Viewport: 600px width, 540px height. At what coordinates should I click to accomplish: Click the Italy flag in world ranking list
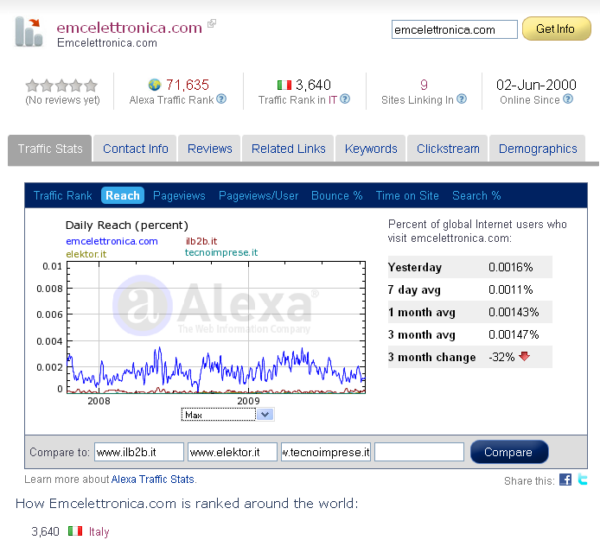75,531
